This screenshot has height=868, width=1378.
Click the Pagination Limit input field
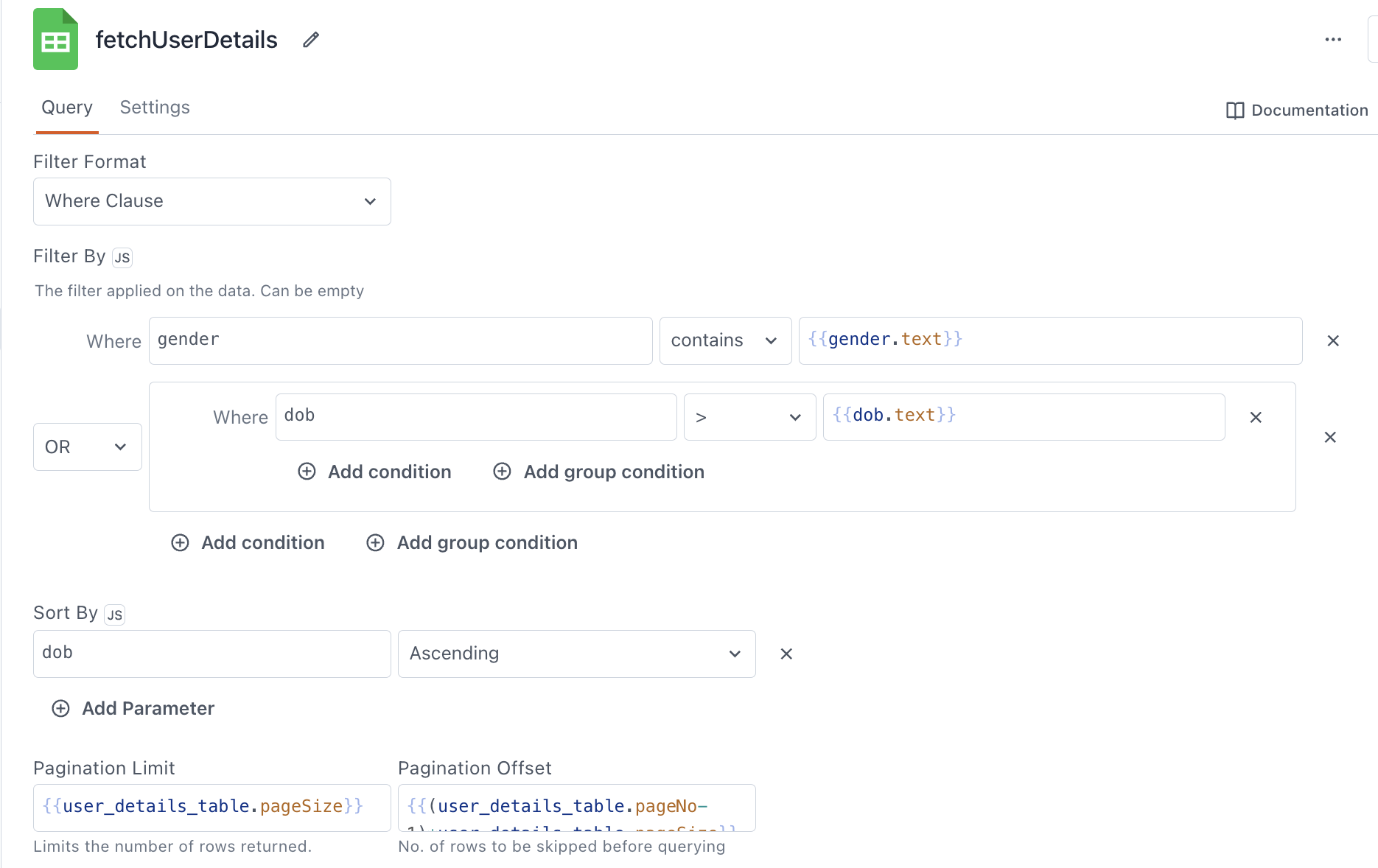(x=211, y=807)
